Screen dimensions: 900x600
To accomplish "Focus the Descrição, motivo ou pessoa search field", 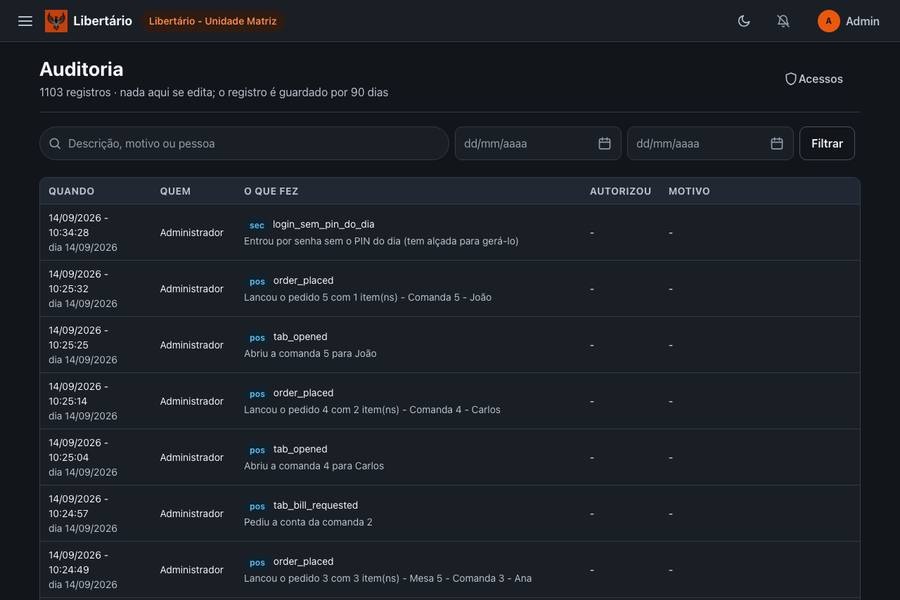I will (x=244, y=144).
